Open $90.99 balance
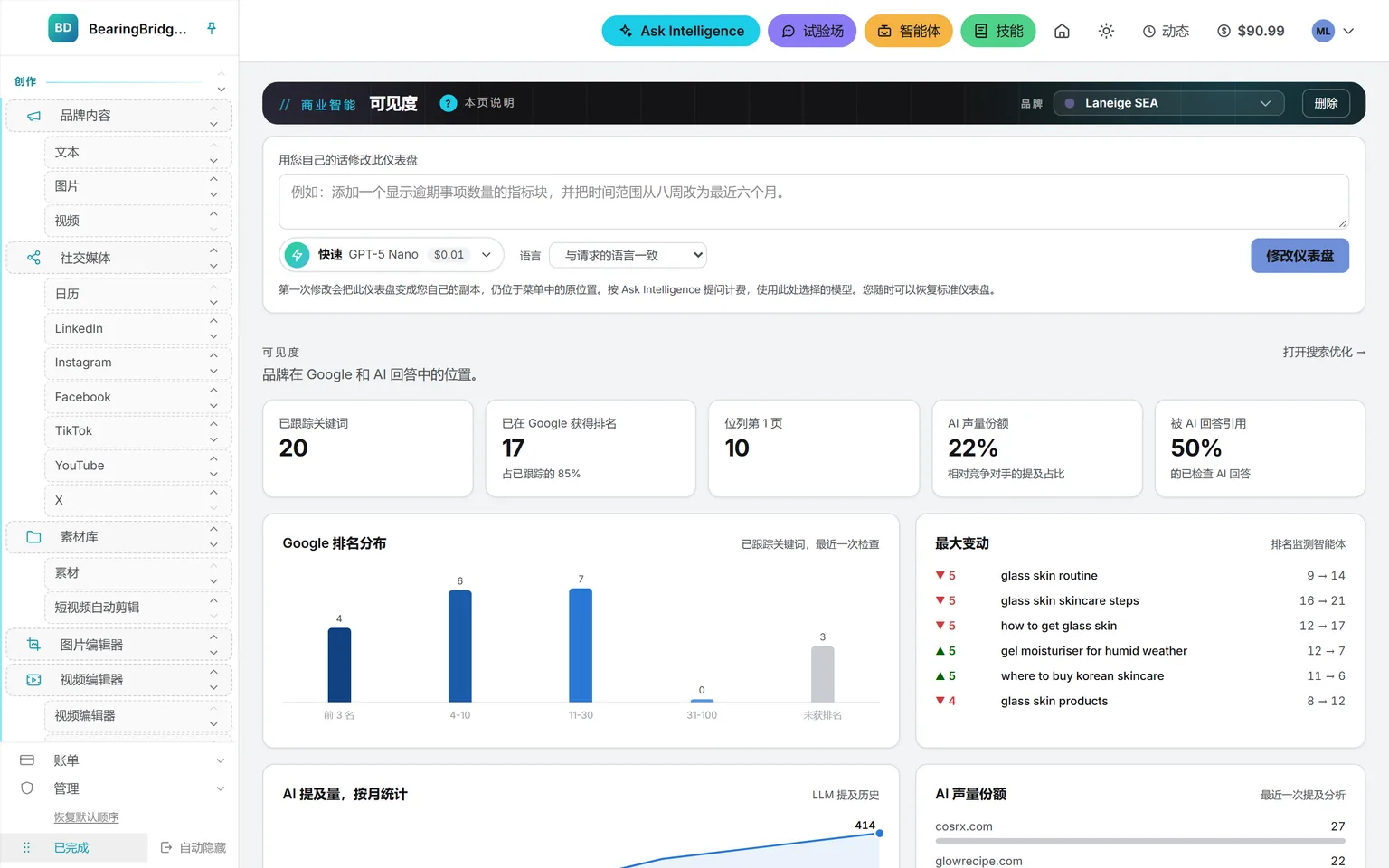The image size is (1389, 868). pos(1251,31)
